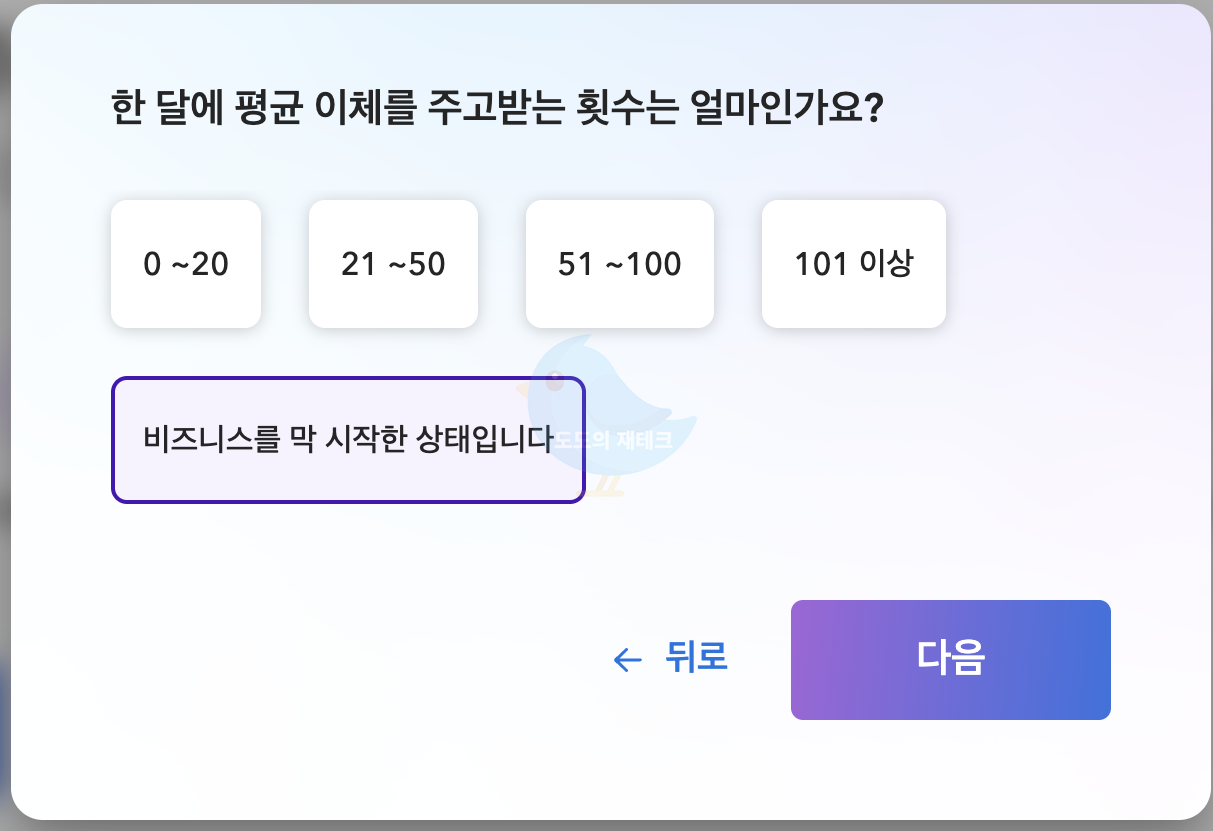Choose the lowest transfer range 0 ~20
Screen dimensions: 1213x831
point(186,263)
